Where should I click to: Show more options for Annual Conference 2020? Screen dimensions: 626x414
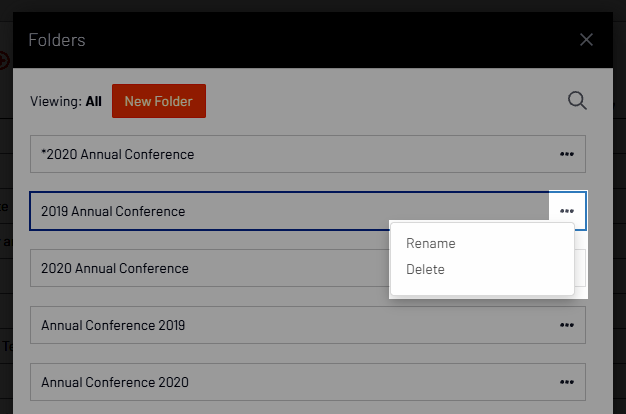(x=567, y=382)
